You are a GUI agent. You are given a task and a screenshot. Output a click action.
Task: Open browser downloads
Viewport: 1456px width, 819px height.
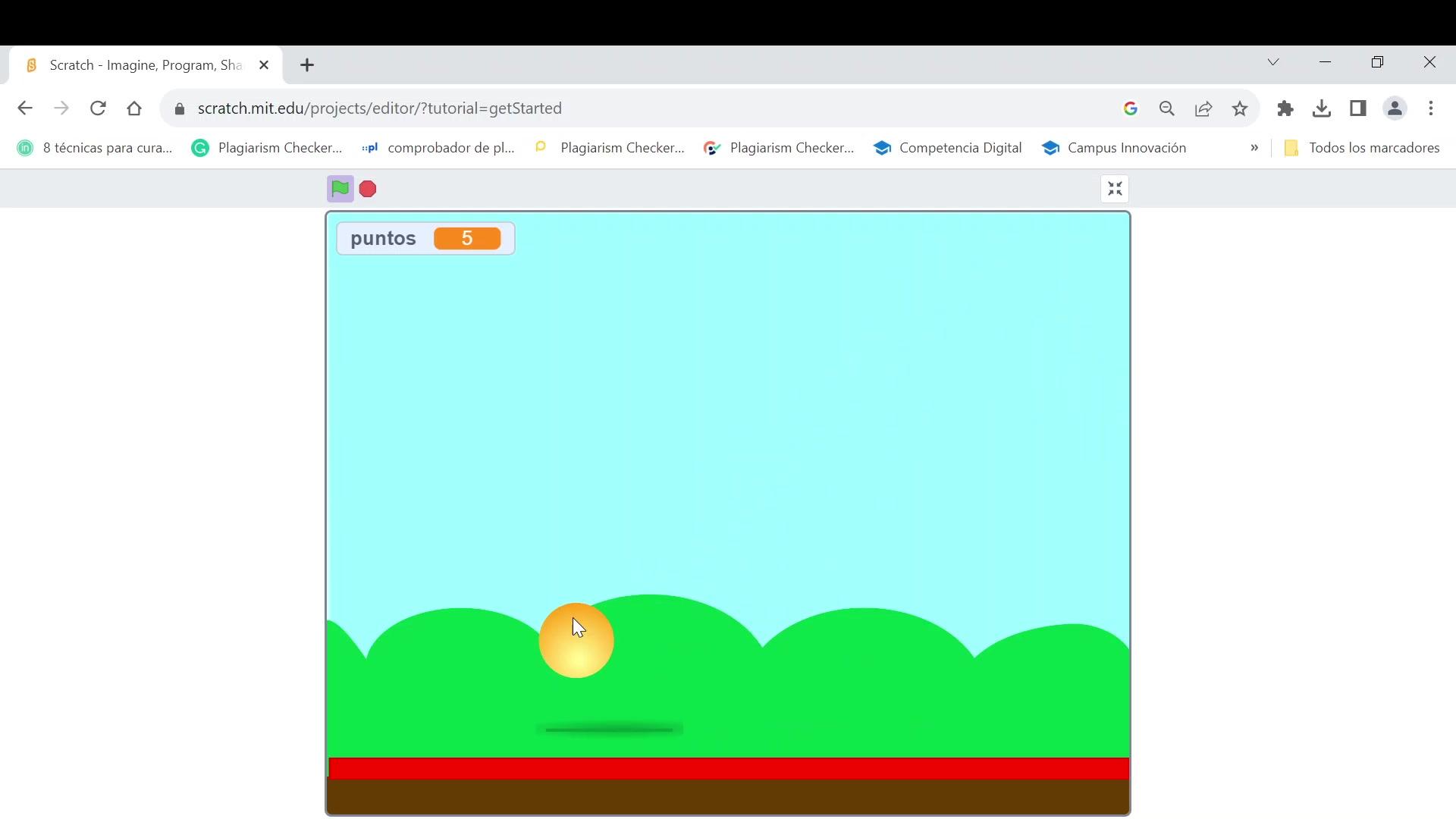point(1321,108)
